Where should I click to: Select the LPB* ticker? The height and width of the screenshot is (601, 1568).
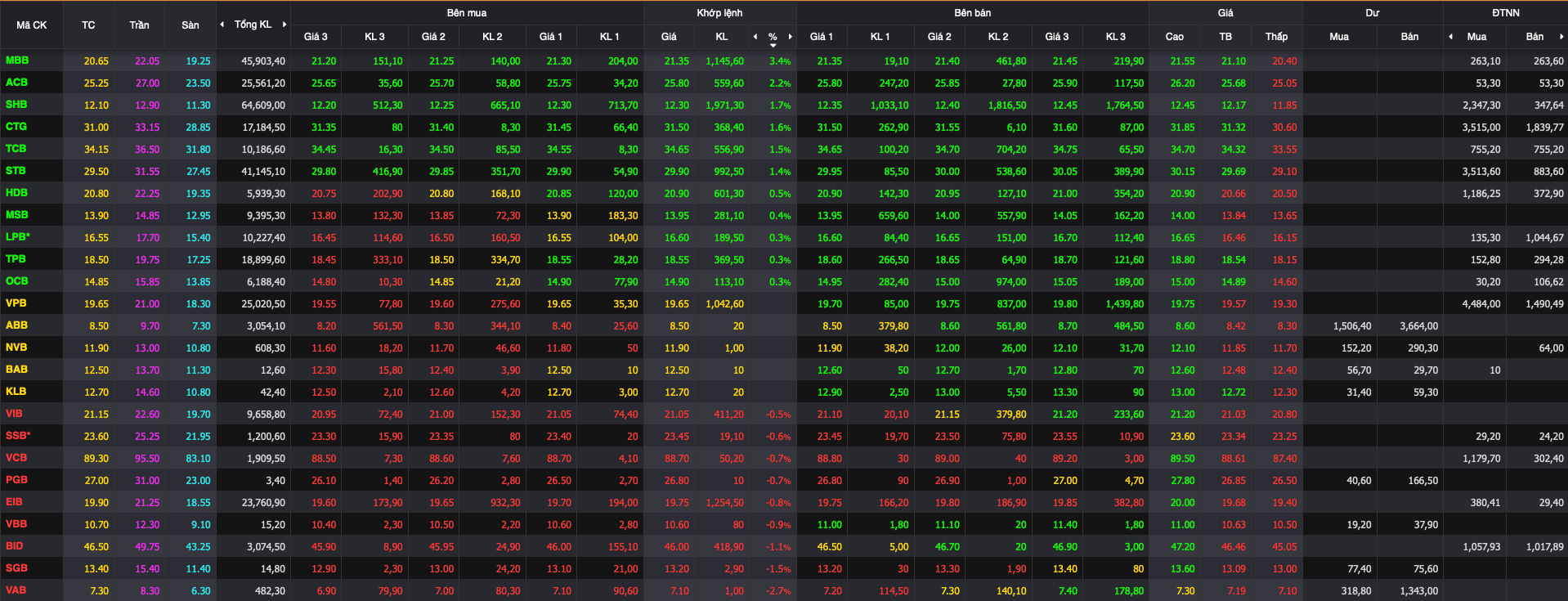[x=18, y=237]
